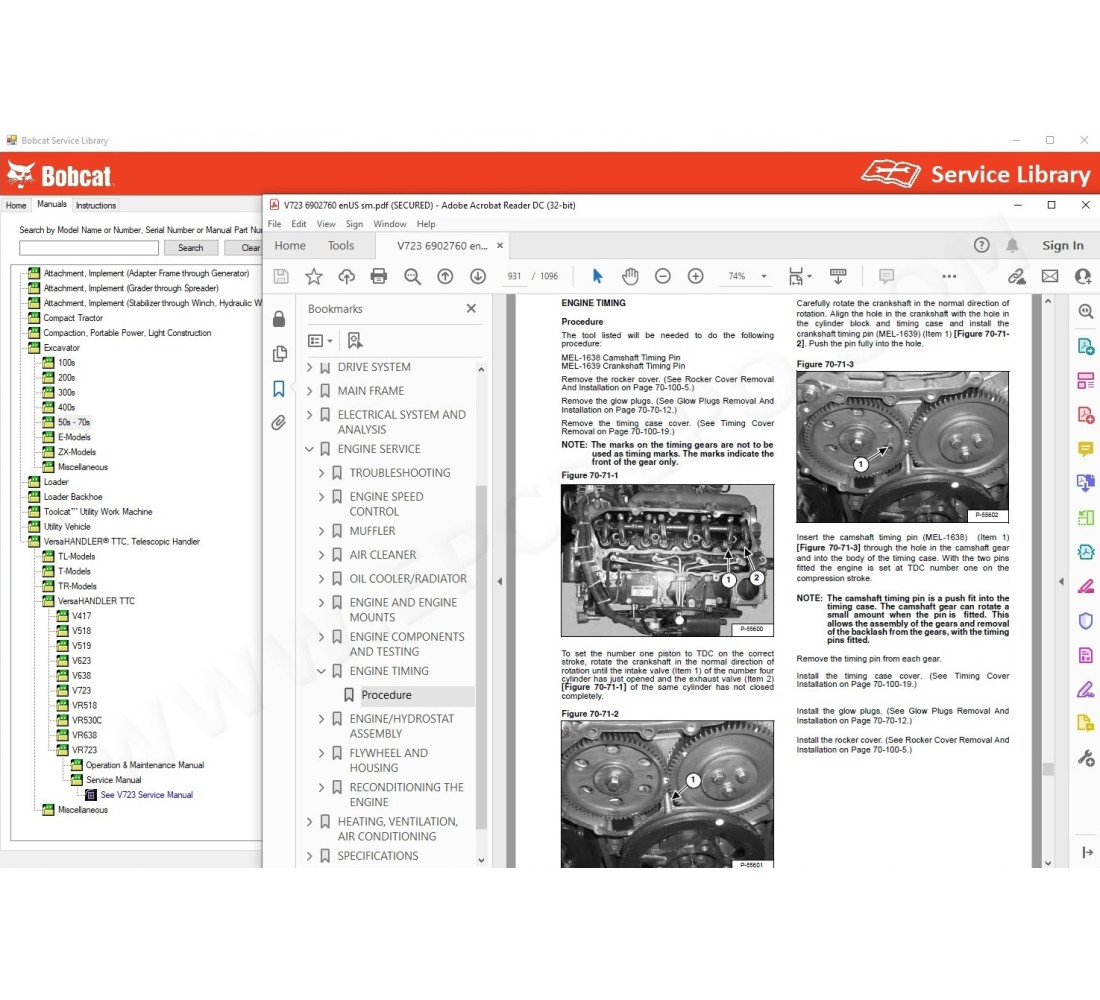Collapse the ENGINE TIMING bookmark
This screenshot has width=1100, height=1000.
tap(321, 672)
